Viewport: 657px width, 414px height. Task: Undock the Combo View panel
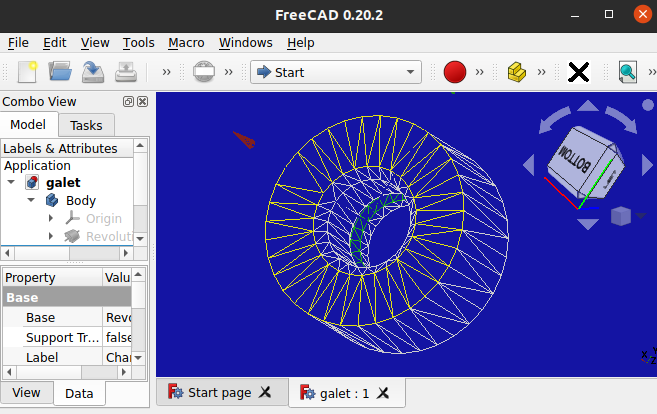(x=128, y=101)
